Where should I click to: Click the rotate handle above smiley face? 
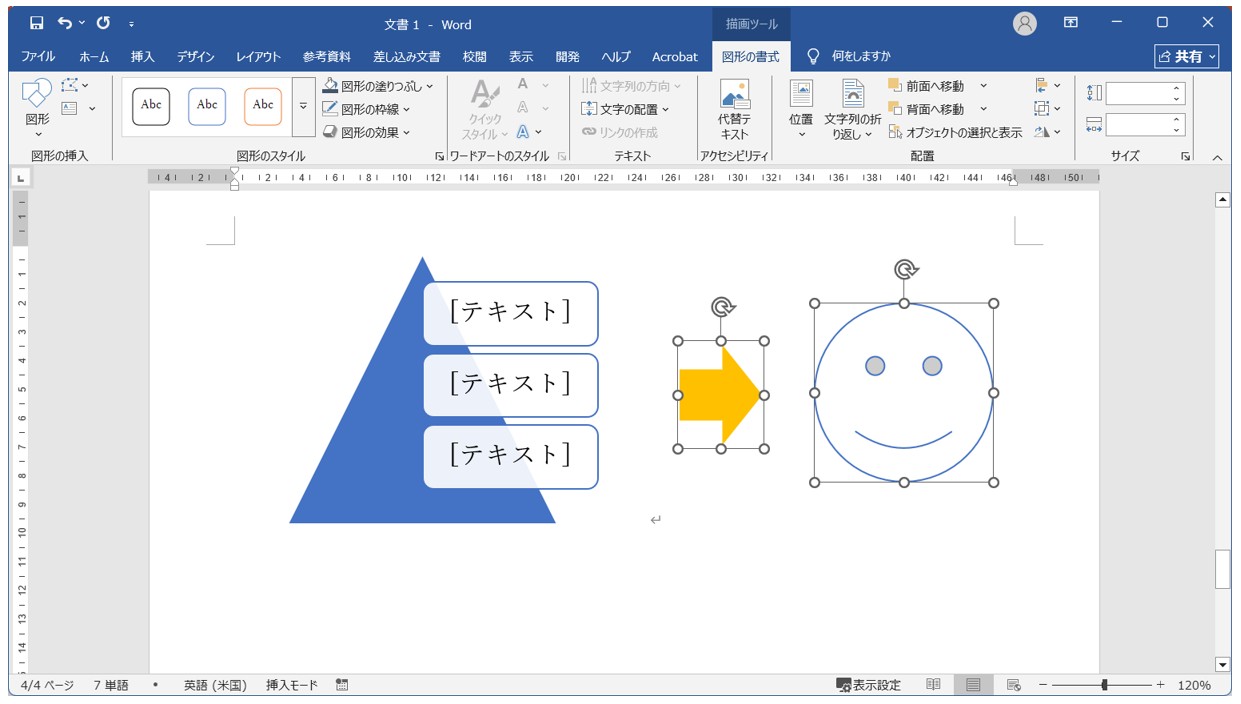(x=906, y=269)
